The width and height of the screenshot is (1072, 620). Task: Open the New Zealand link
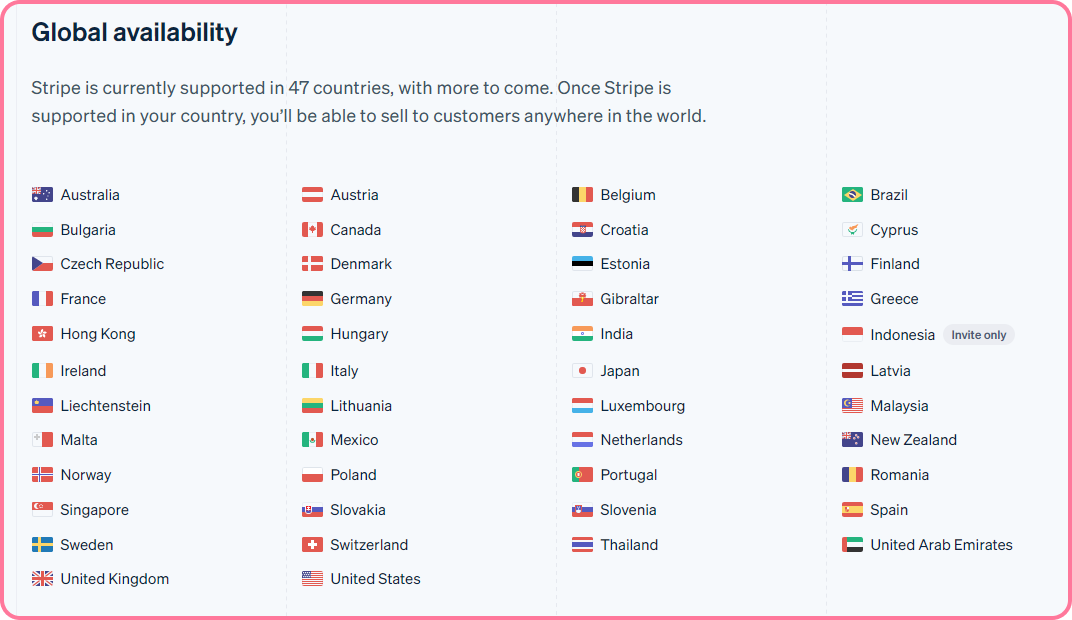[x=913, y=440]
